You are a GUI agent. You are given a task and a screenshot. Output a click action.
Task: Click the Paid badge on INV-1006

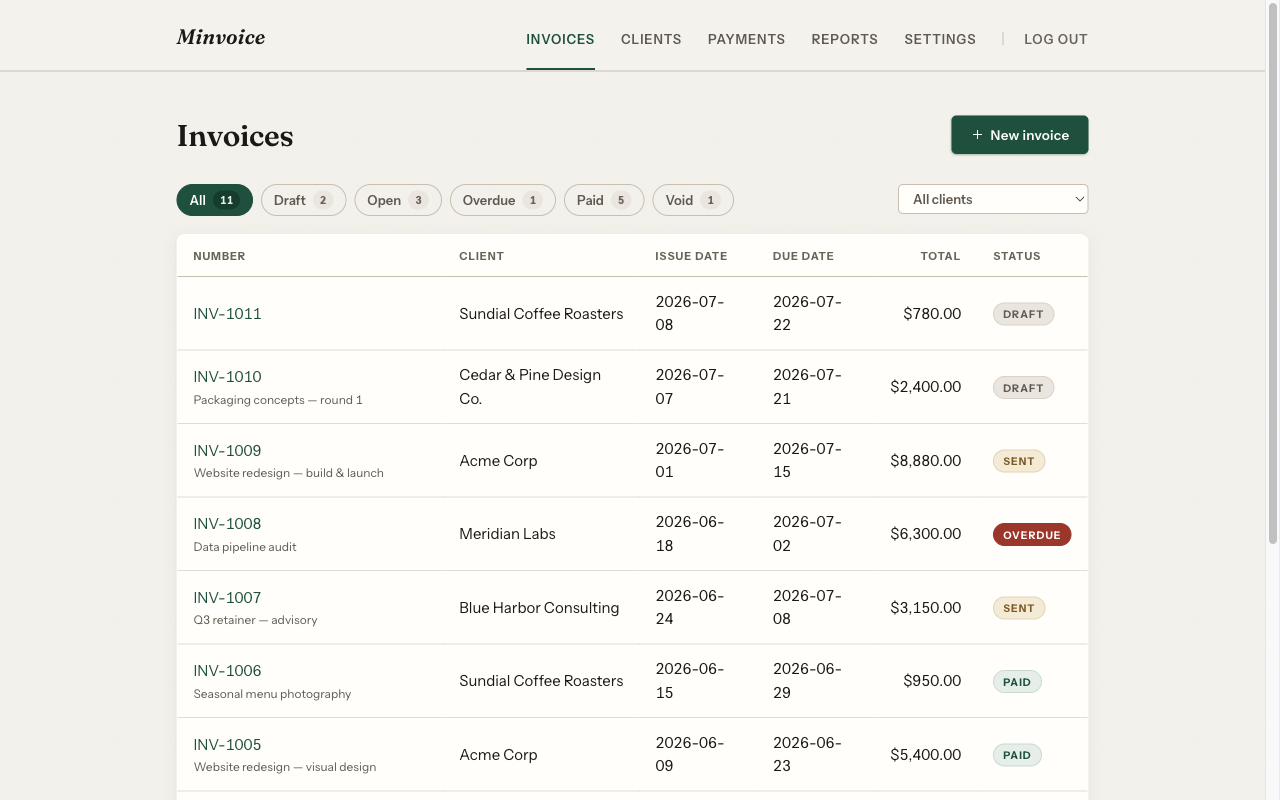pos(1017,682)
